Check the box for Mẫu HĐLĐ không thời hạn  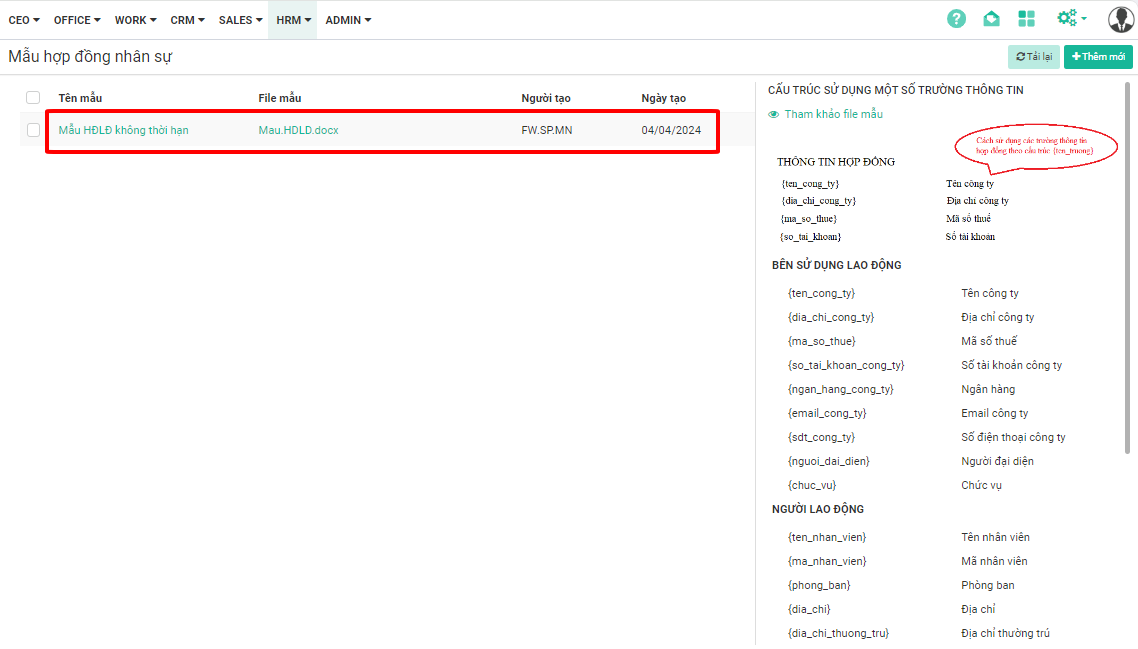pos(33,130)
